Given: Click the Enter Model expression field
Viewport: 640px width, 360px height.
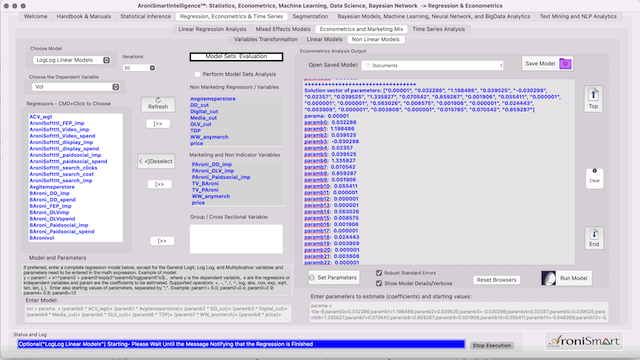Looking at the screenshot, I should coord(158,312).
